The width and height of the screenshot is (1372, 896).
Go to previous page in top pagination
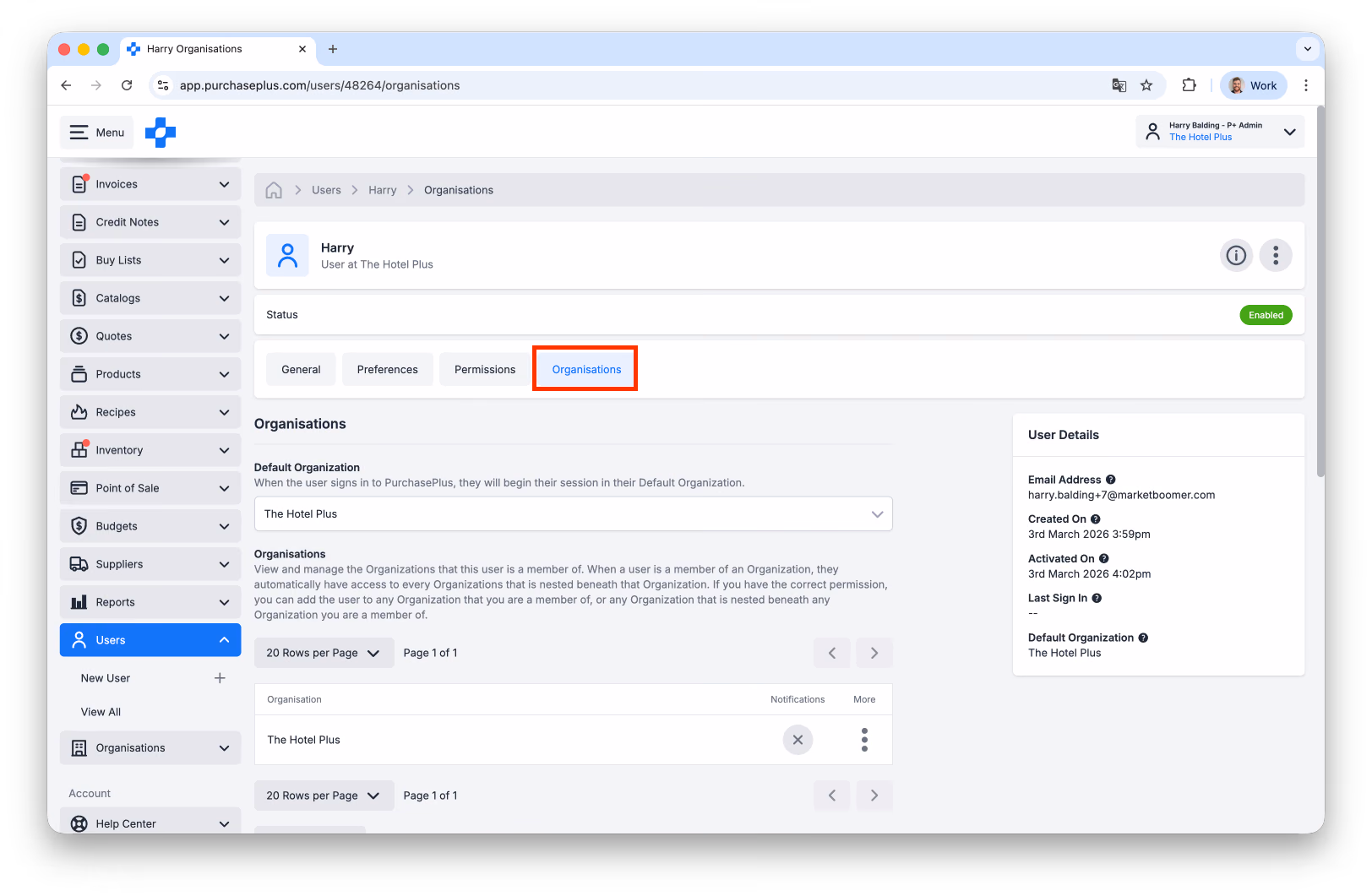[832, 653]
